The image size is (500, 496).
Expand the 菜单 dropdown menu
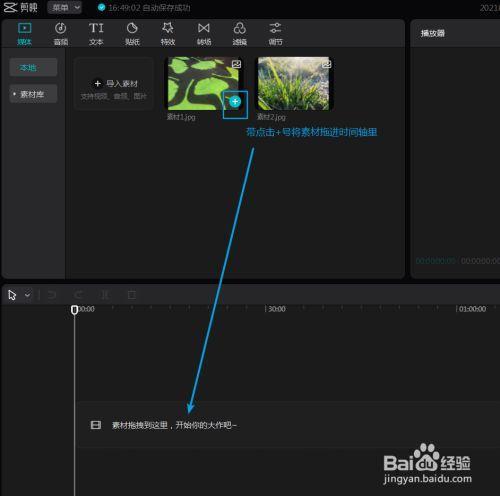pos(64,7)
